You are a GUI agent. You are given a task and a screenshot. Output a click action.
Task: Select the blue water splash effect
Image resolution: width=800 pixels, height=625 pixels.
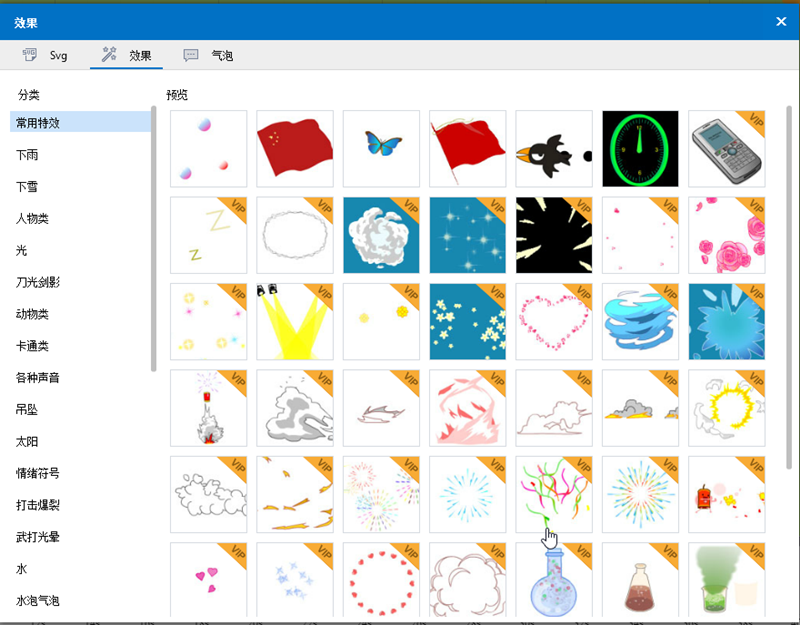tap(727, 321)
